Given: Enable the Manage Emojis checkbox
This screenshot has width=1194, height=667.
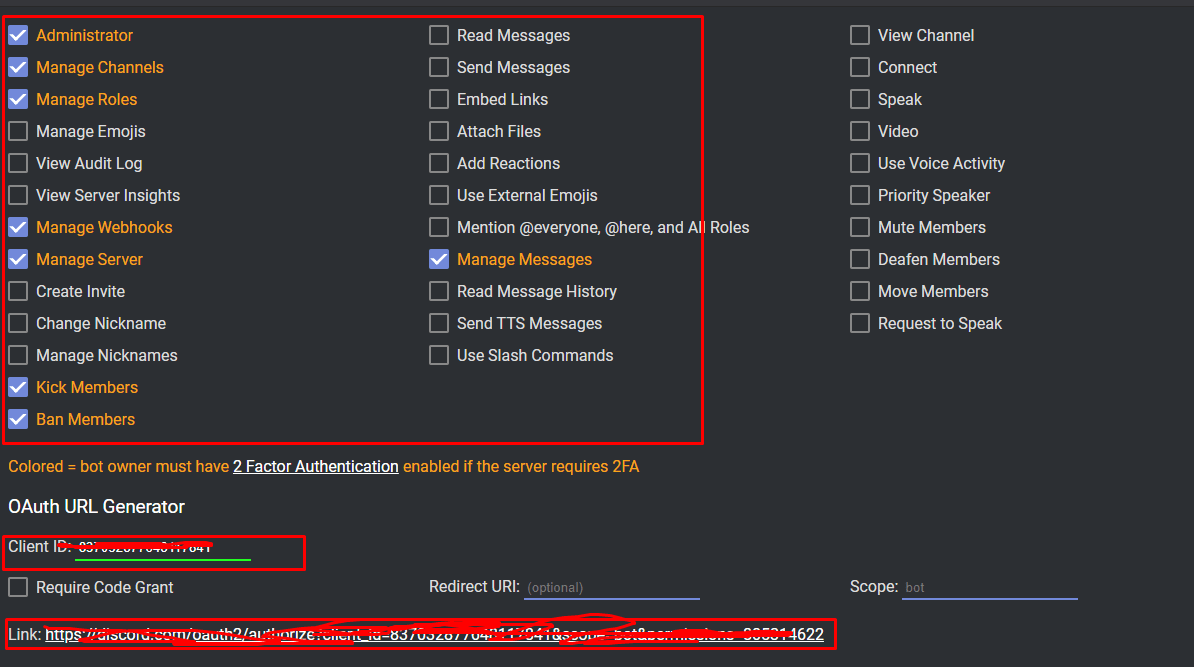Looking at the screenshot, I should pyautogui.click(x=18, y=131).
